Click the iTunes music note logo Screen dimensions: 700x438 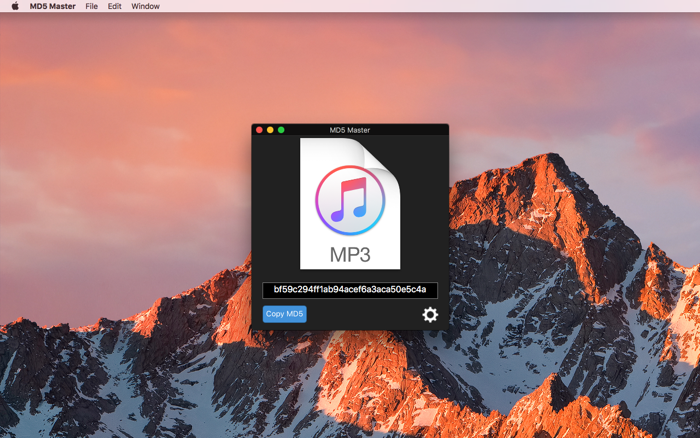350,200
